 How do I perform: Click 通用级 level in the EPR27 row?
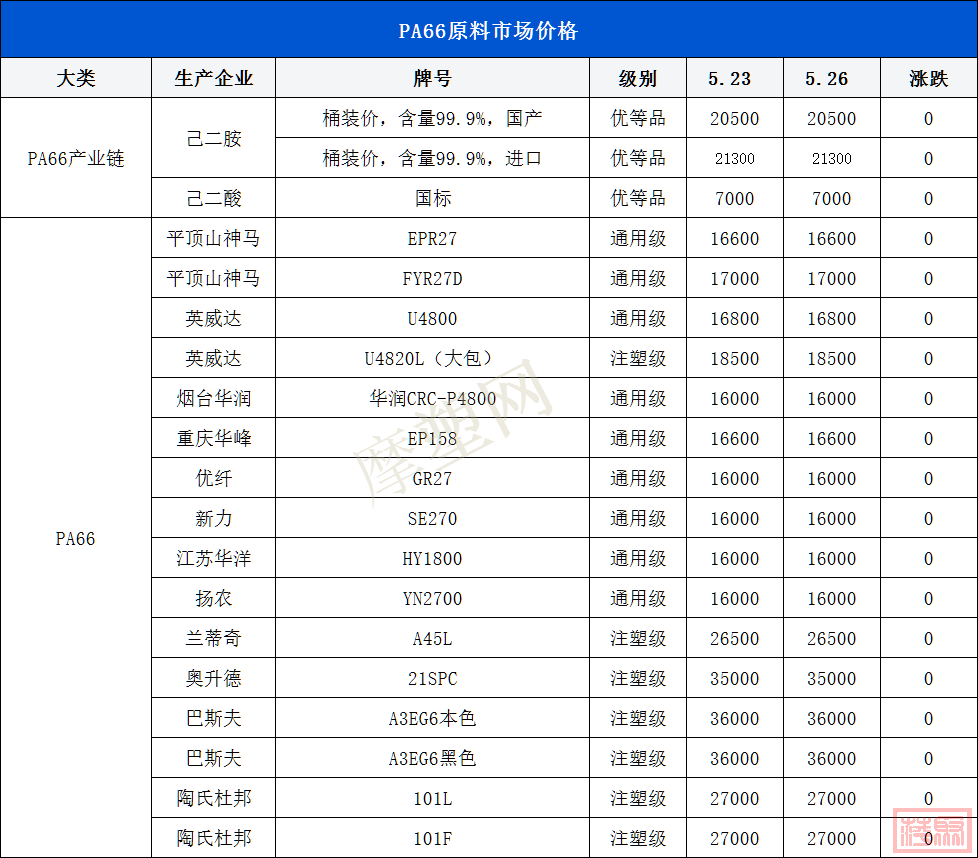point(637,238)
